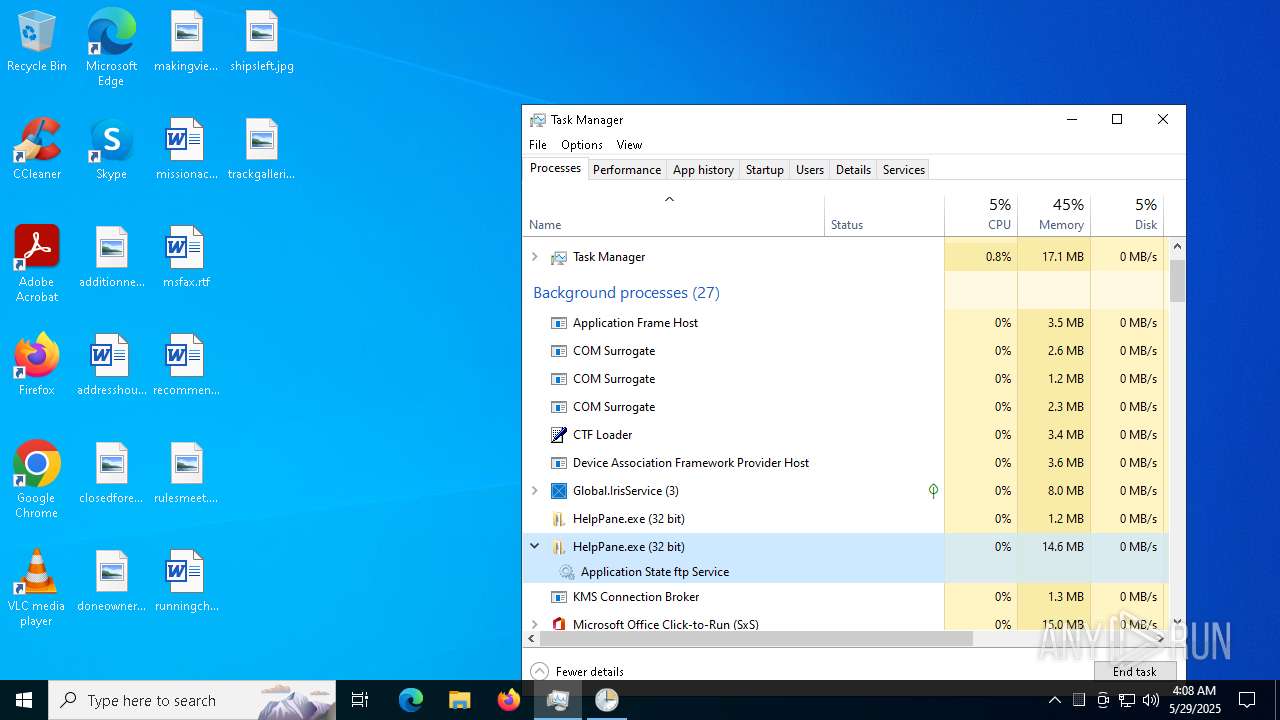Open the Microsoft Edge desktop shortcut

coord(111,47)
